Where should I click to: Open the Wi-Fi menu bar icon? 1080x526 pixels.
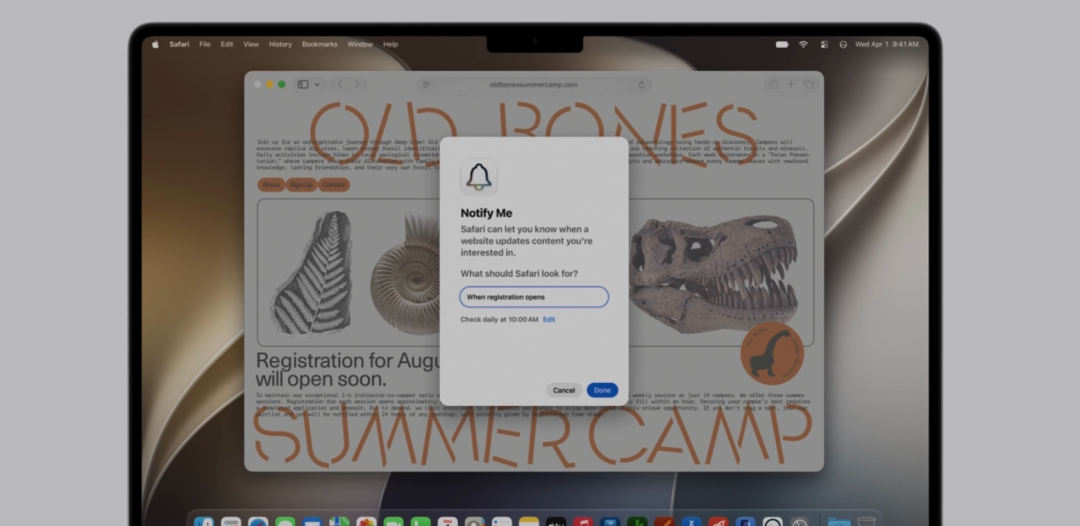803,44
